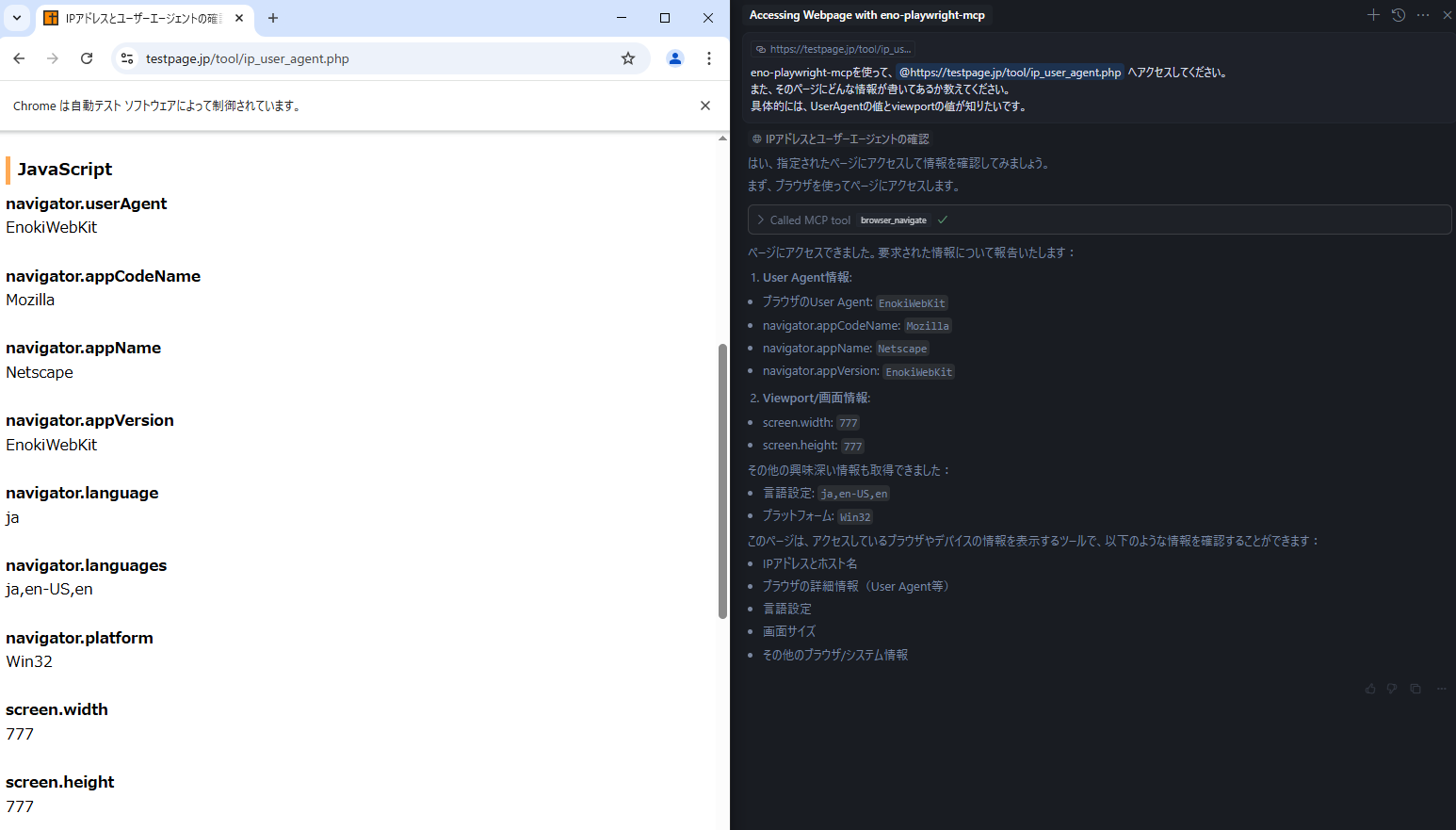The width and height of the screenshot is (1456, 830).
Task: Click the page's vertical scrollbar thumb
Action: [x=722, y=480]
